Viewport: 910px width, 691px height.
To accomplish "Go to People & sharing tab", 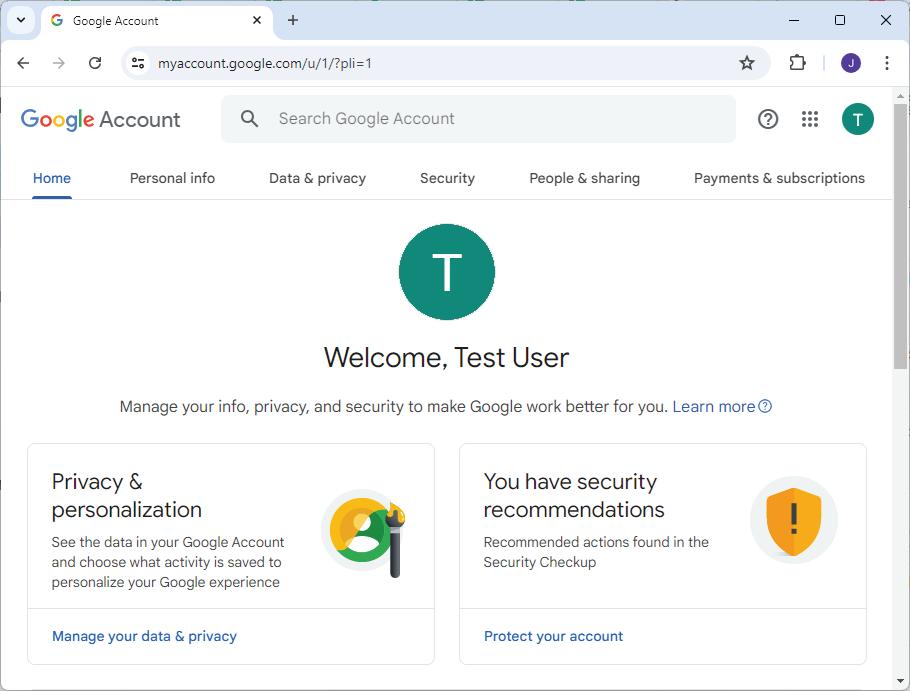I will pos(584,178).
